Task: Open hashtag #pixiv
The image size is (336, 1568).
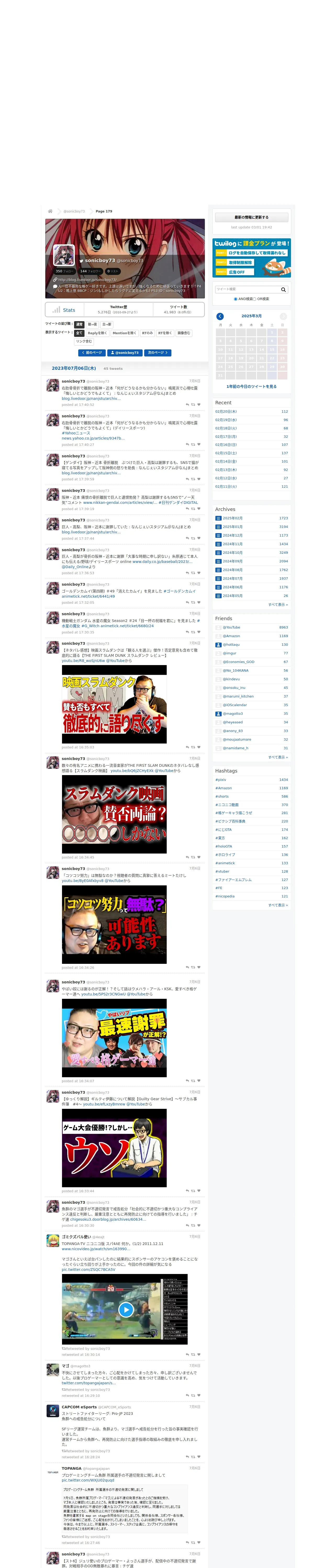Action: click(221, 780)
